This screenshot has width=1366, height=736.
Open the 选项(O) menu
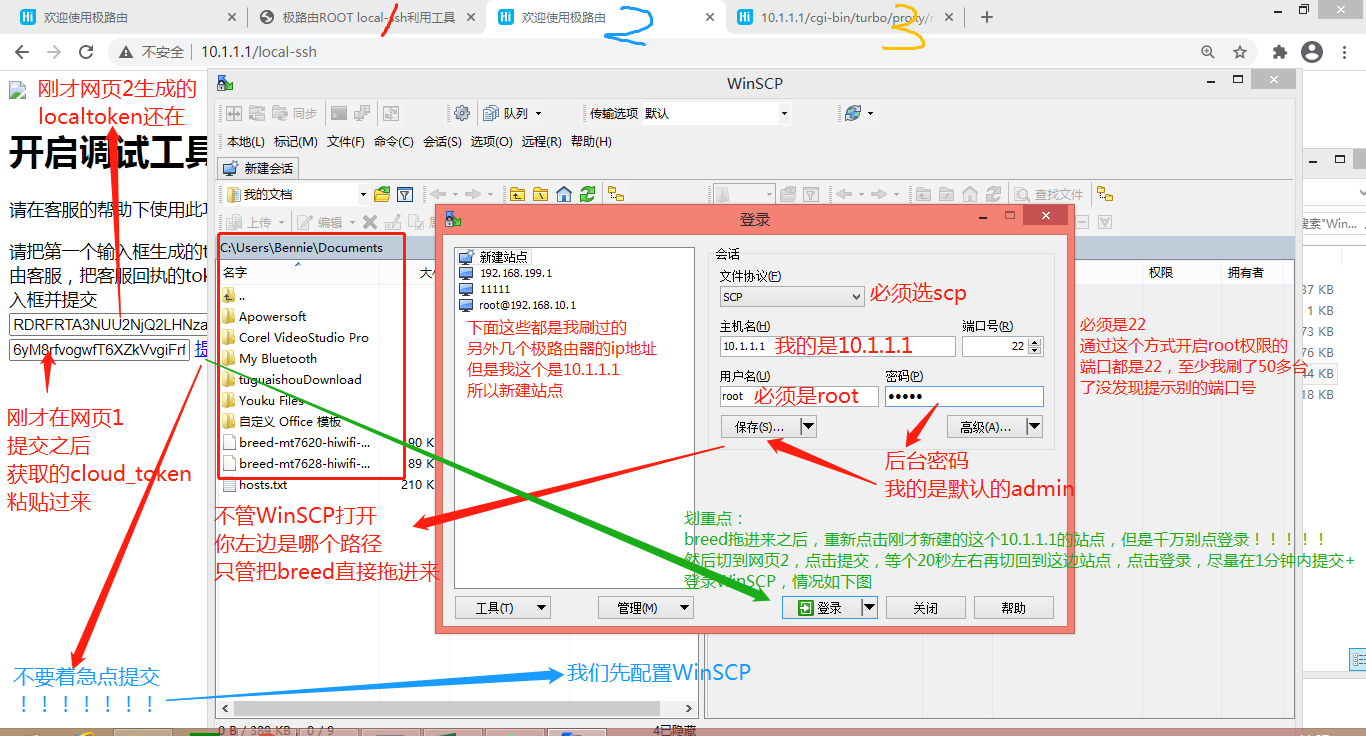(491, 142)
